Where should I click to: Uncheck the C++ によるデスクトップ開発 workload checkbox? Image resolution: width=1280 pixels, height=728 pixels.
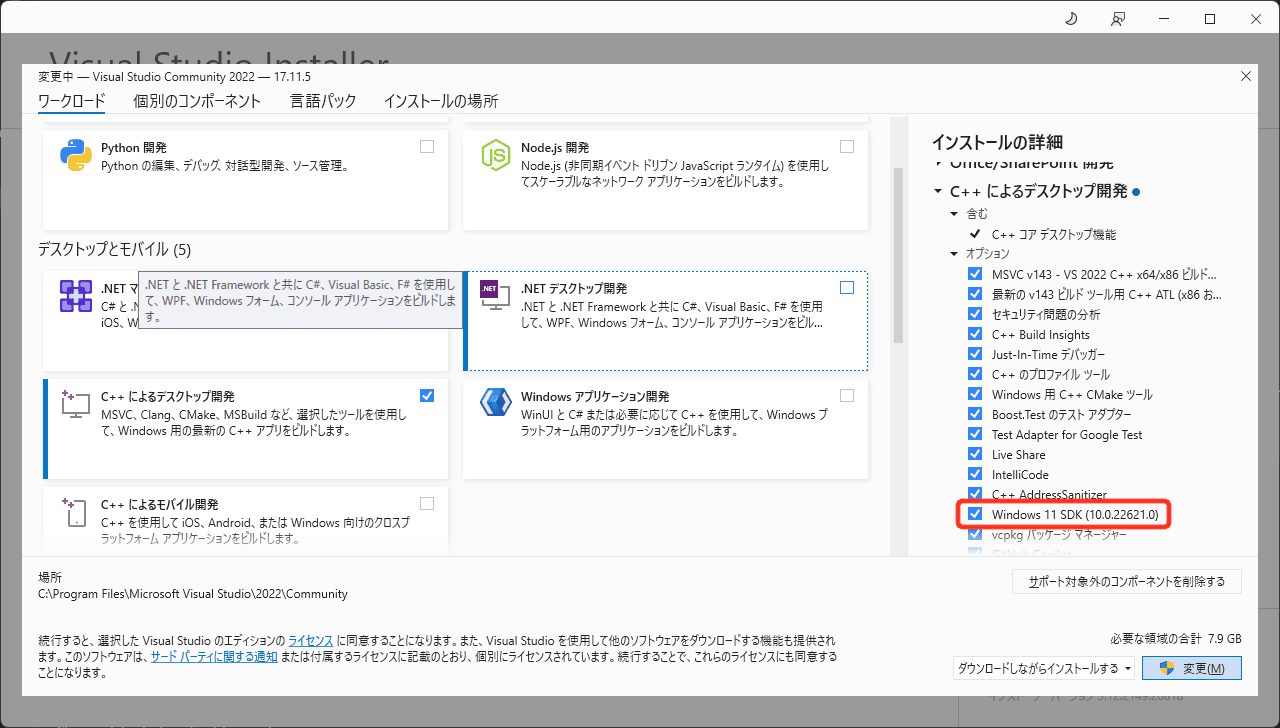pyautogui.click(x=427, y=395)
